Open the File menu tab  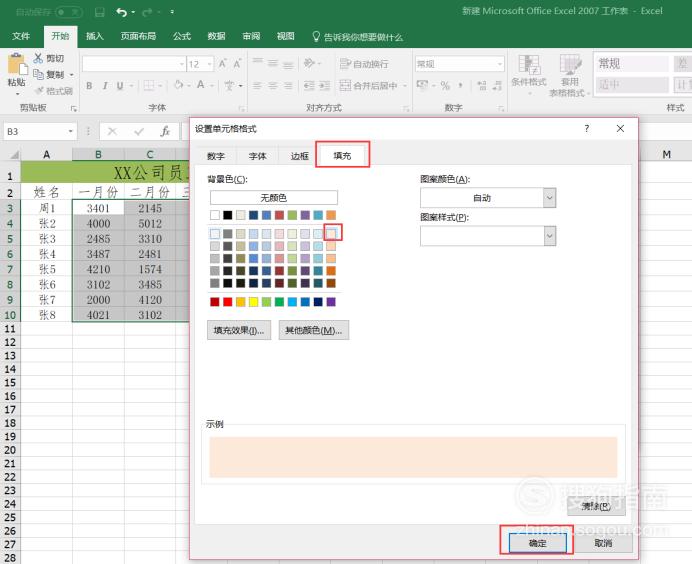pos(21,36)
